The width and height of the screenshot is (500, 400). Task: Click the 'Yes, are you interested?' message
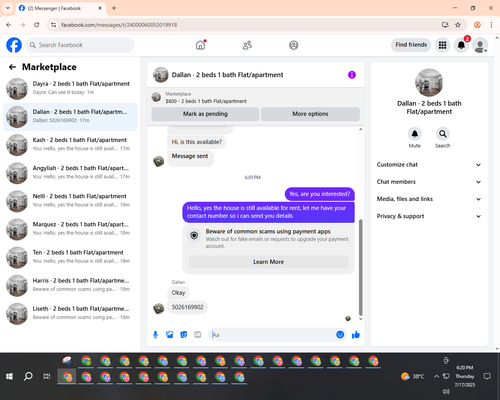coord(320,194)
